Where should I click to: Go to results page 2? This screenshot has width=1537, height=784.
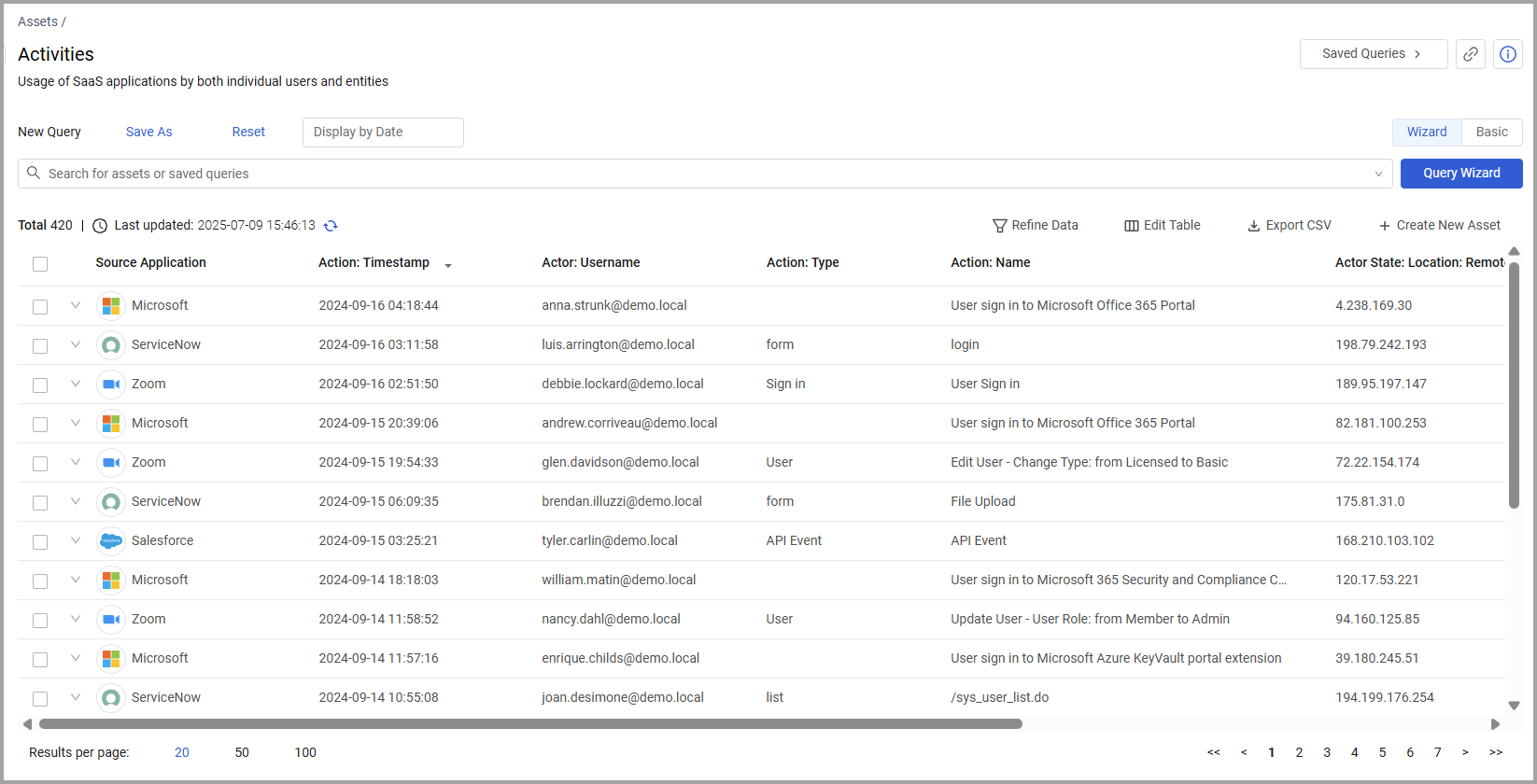click(x=1299, y=752)
